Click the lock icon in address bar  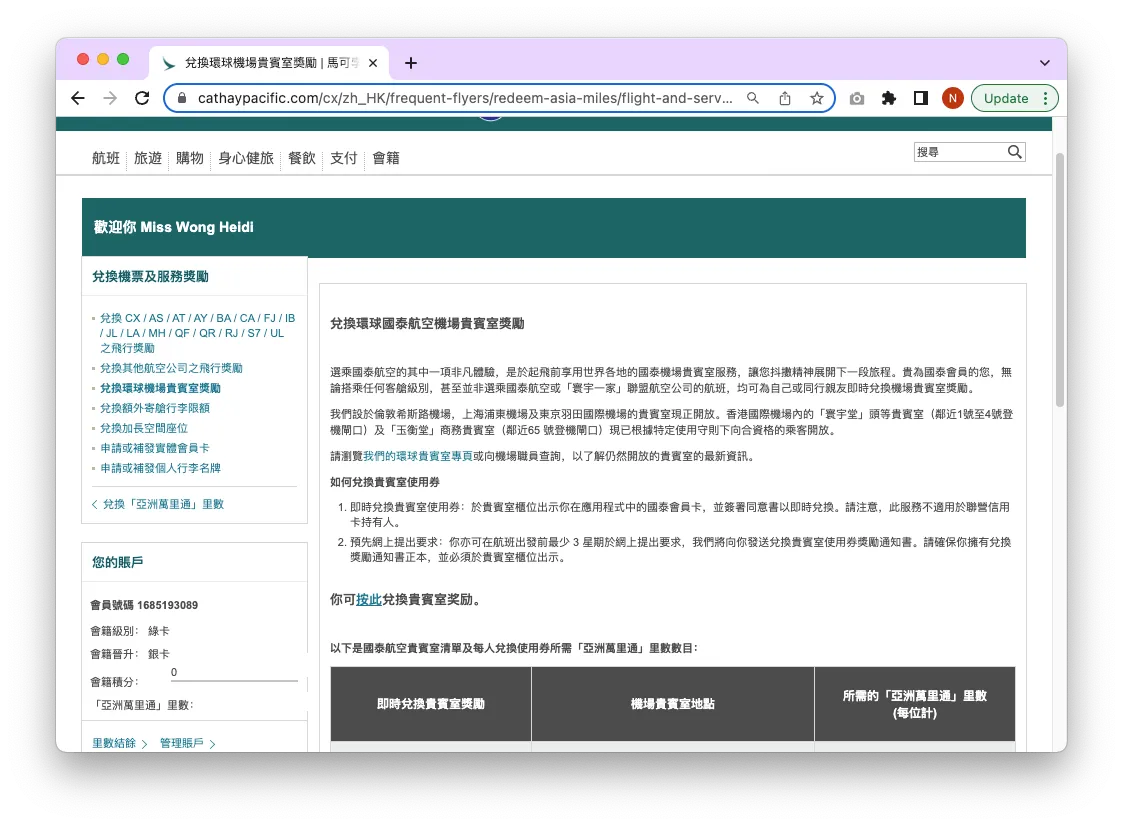[182, 98]
